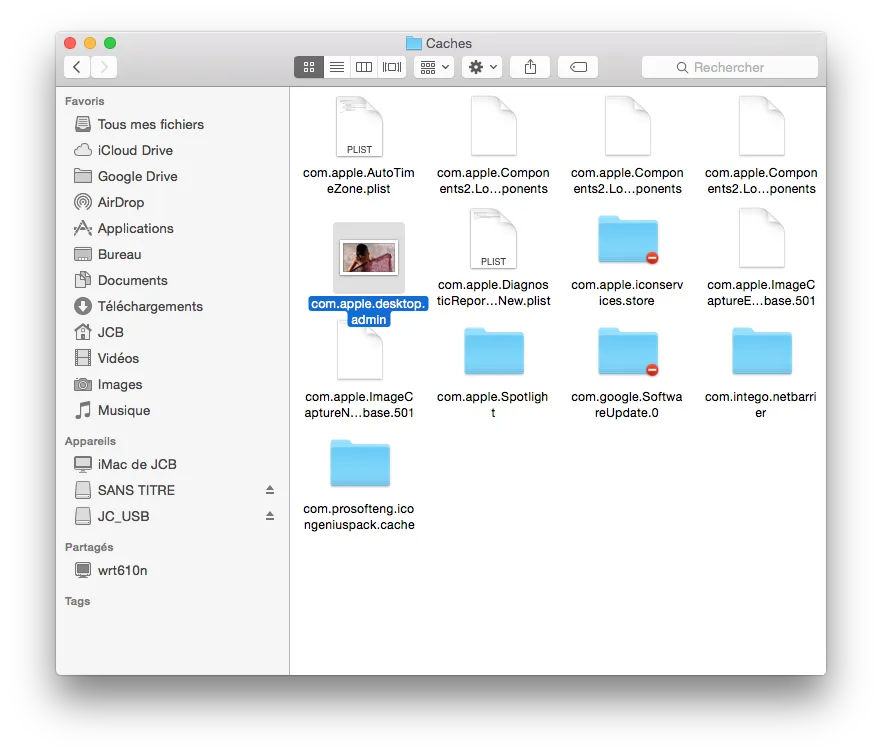
Task: Select com.apple.iconservices.store folder
Action: point(628,239)
